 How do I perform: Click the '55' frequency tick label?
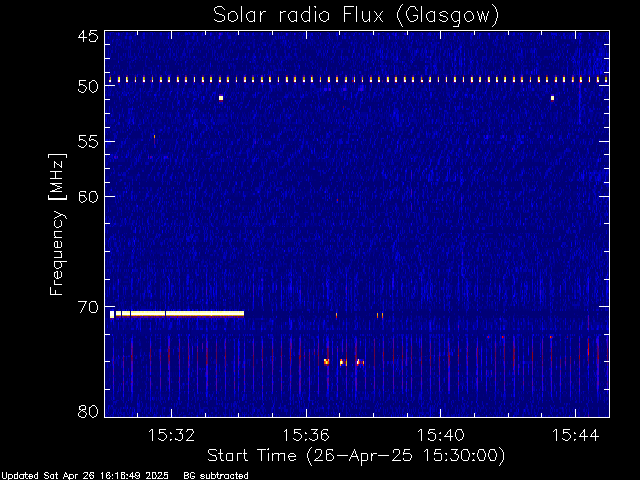88,142
